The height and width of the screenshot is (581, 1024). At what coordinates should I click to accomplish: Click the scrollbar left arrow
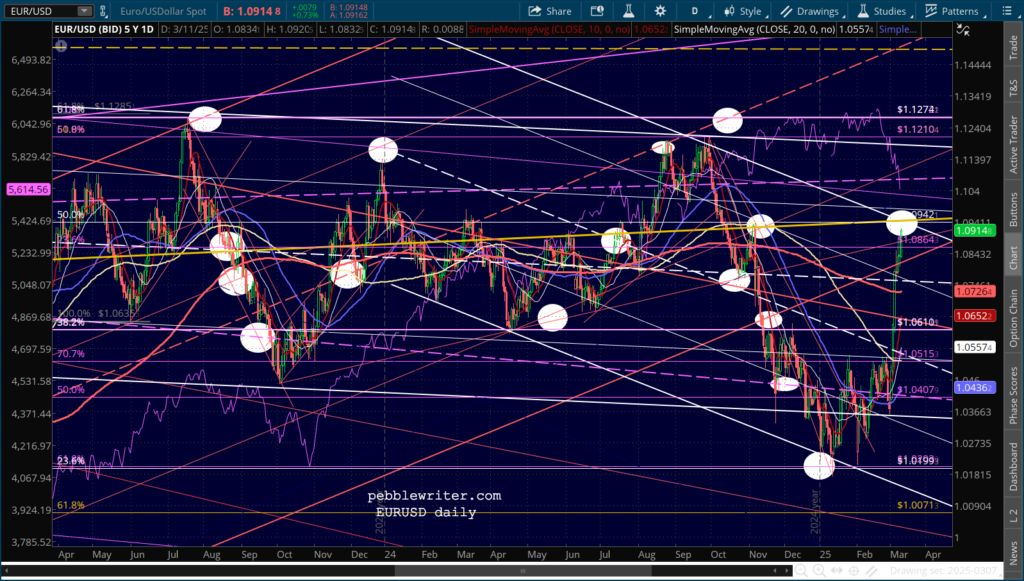coord(775,571)
